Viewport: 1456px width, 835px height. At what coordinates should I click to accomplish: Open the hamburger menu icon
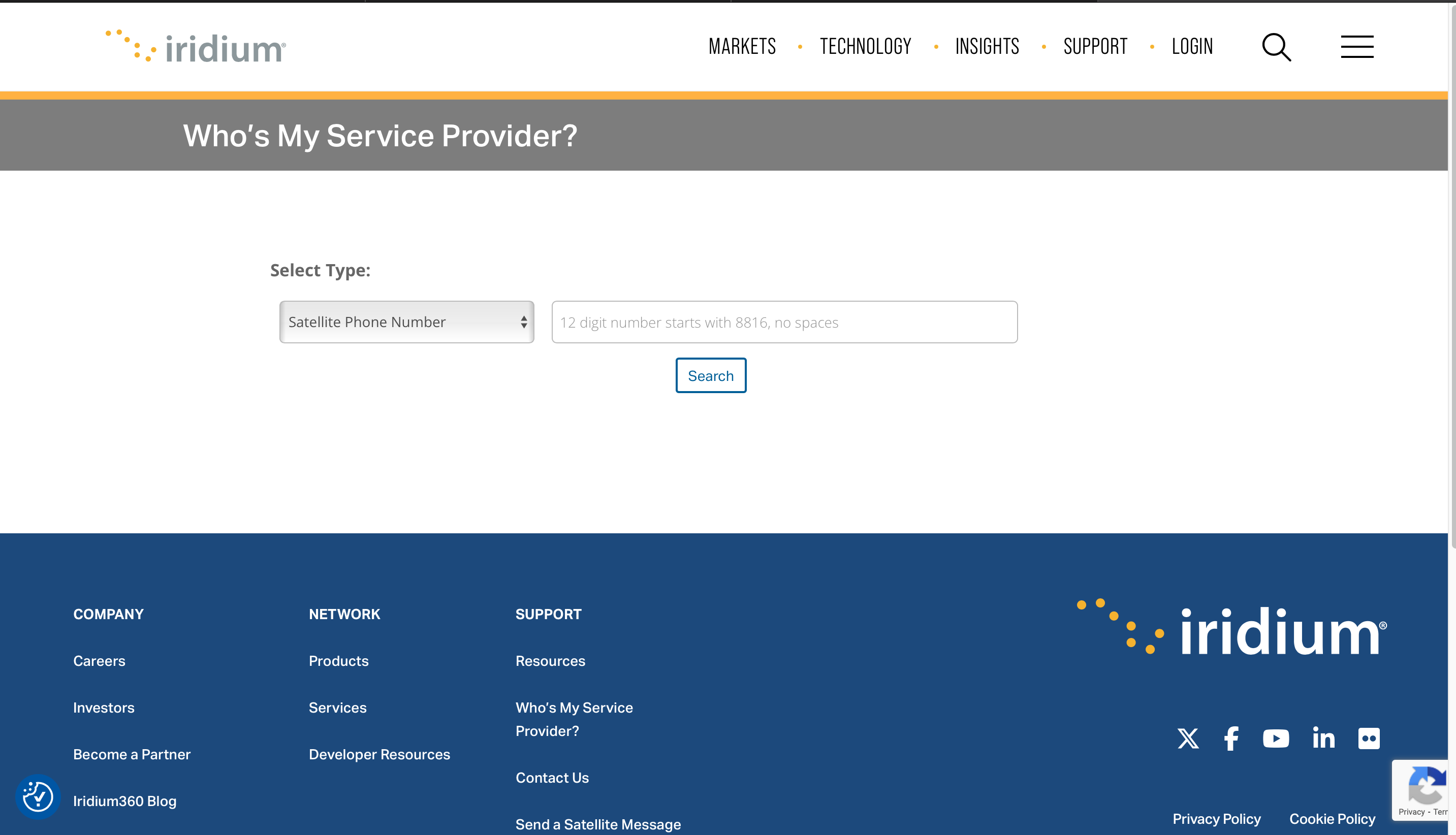[1357, 46]
